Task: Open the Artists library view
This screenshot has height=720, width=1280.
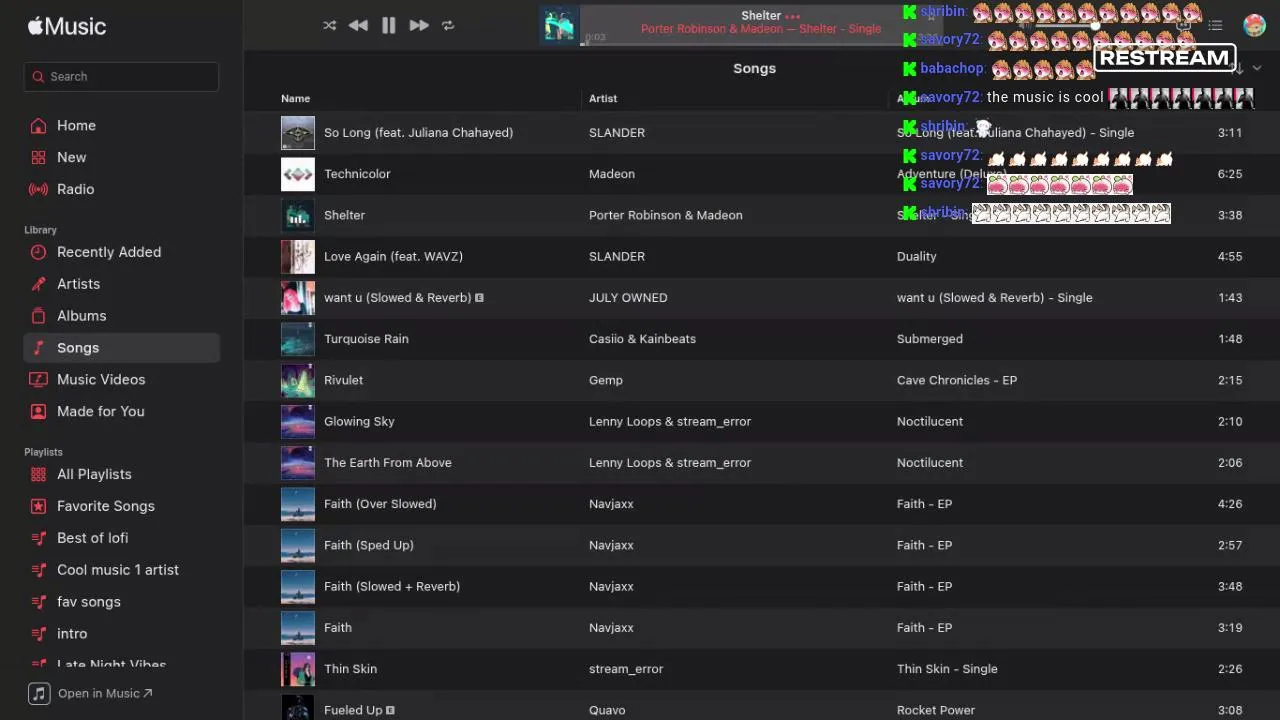Action: (78, 284)
